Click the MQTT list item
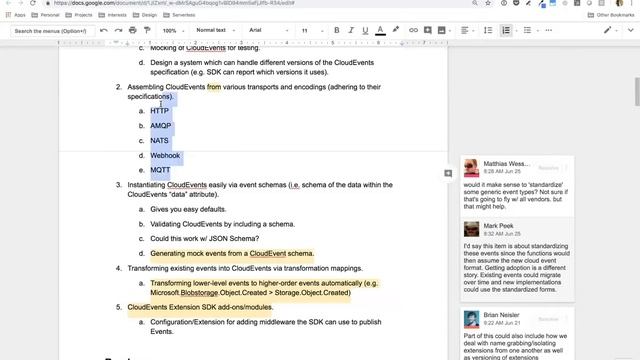Image resolution: width=640 pixels, height=360 pixels. [x=160, y=170]
